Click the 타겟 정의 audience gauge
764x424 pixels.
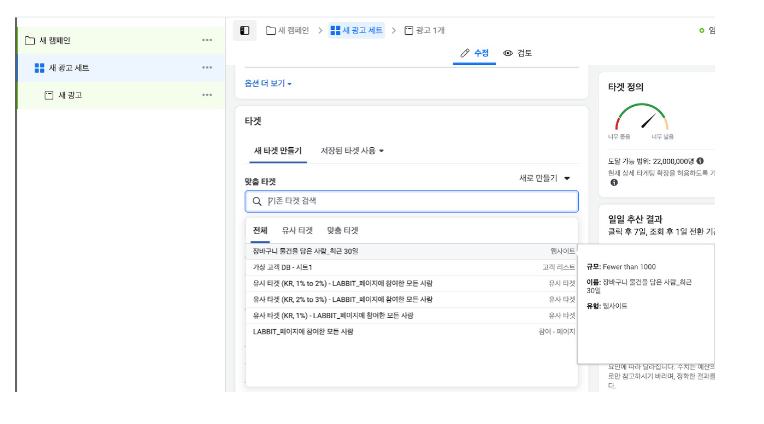pyautogui.click(x=641, y=117)
